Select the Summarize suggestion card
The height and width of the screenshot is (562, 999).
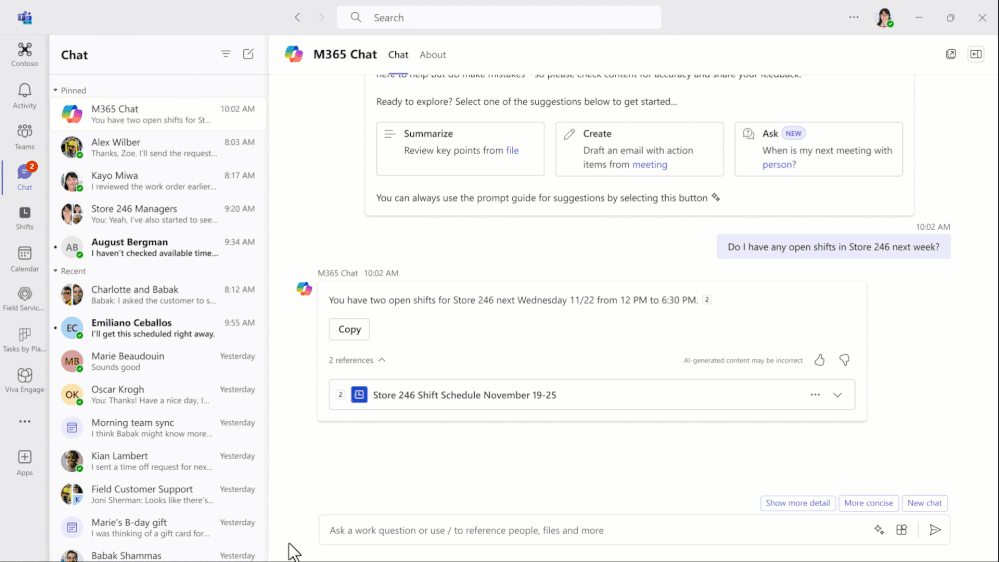460,148
